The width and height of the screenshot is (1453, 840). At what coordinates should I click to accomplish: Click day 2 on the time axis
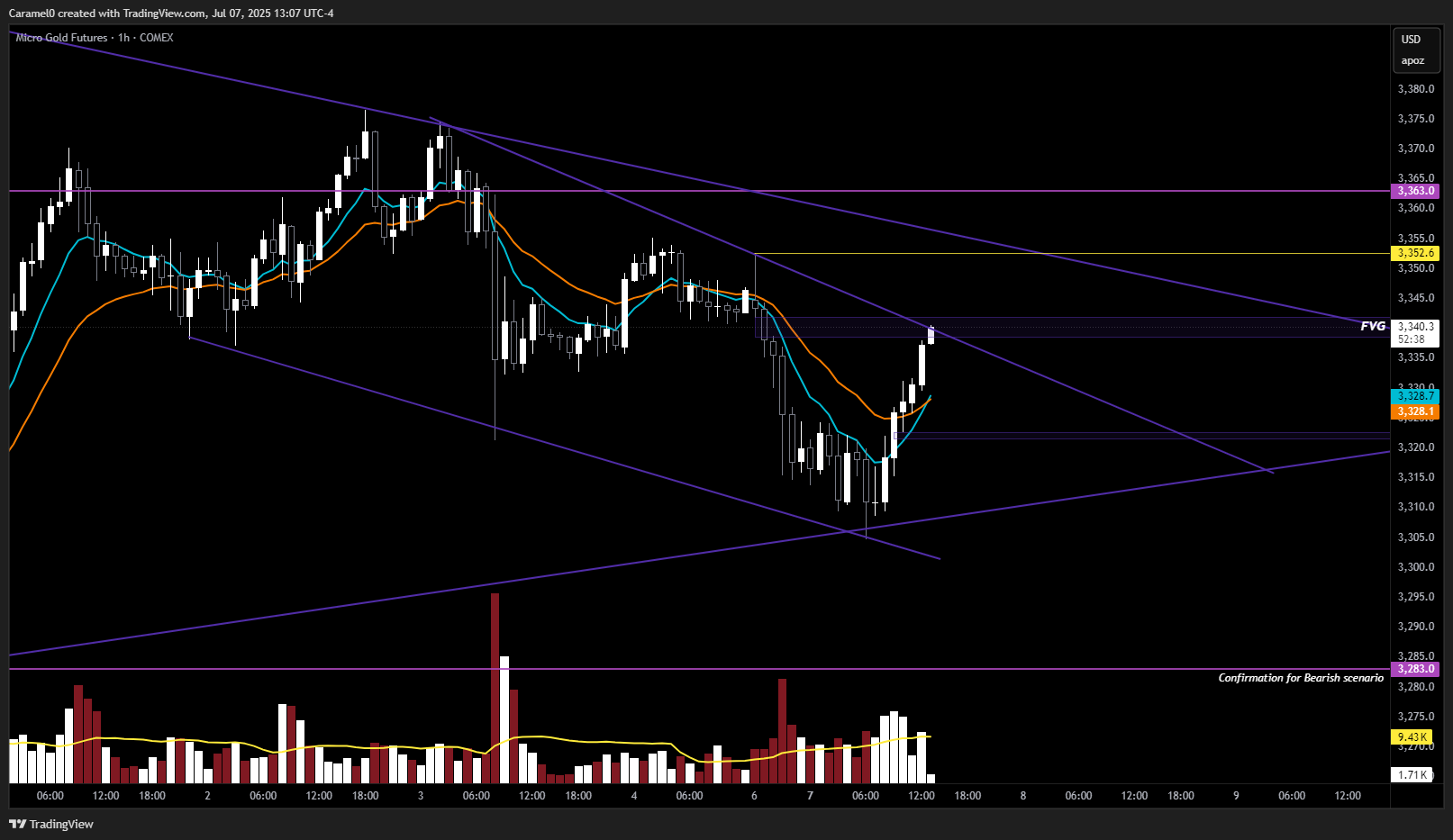click(208, 796)
